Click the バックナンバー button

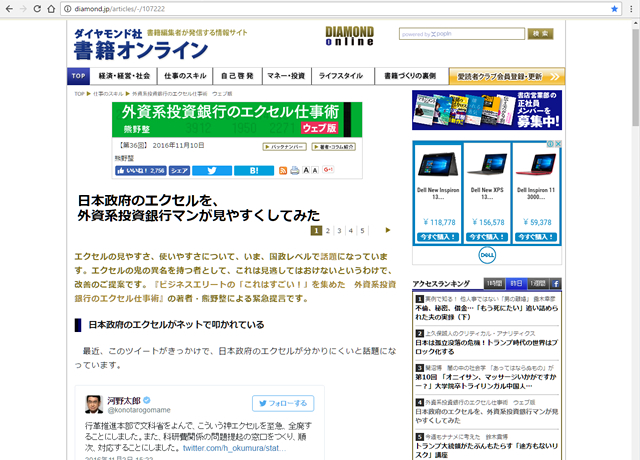pos(261,146)
